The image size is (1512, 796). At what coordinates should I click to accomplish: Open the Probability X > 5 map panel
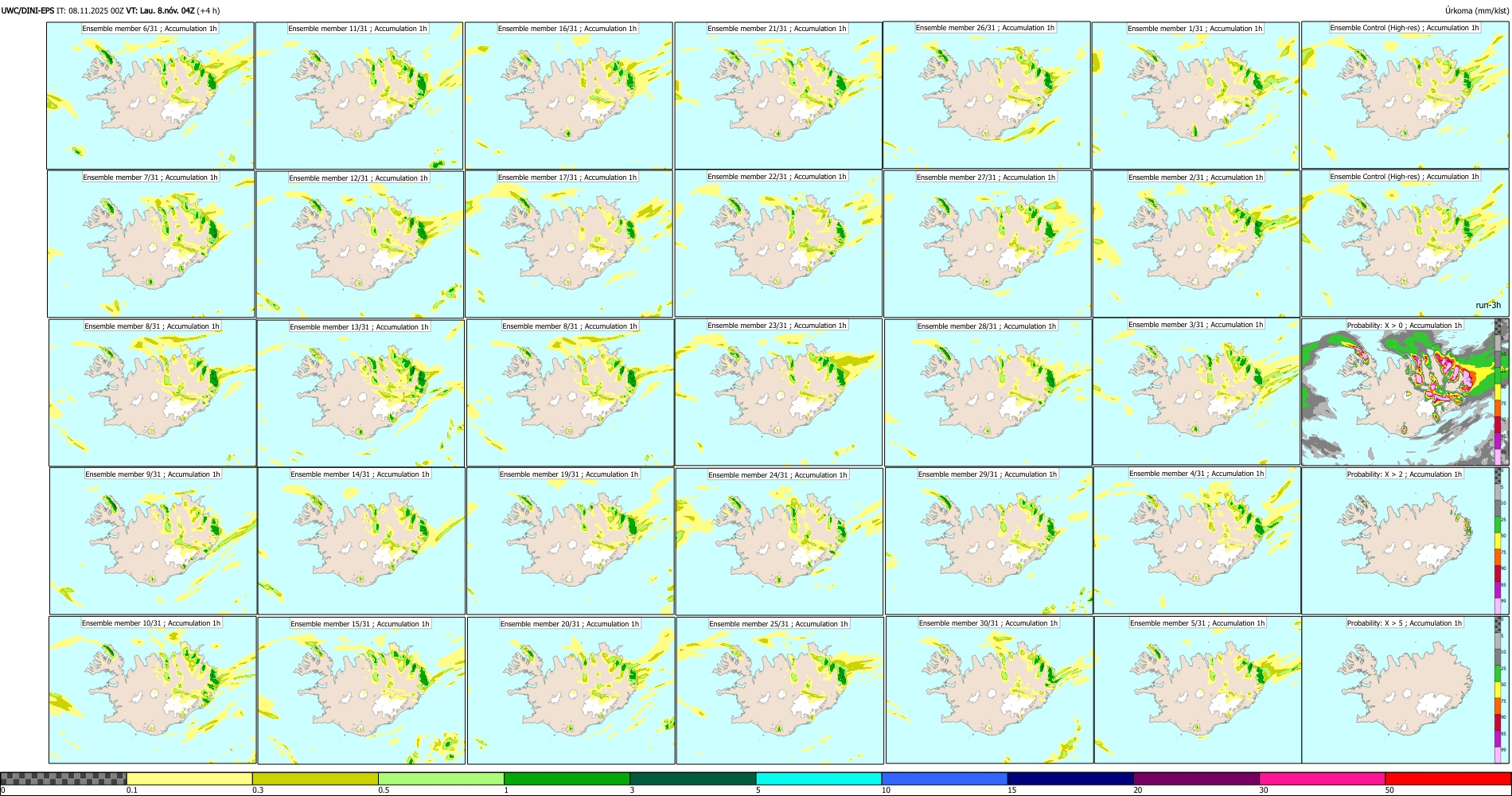[1405, 690]
